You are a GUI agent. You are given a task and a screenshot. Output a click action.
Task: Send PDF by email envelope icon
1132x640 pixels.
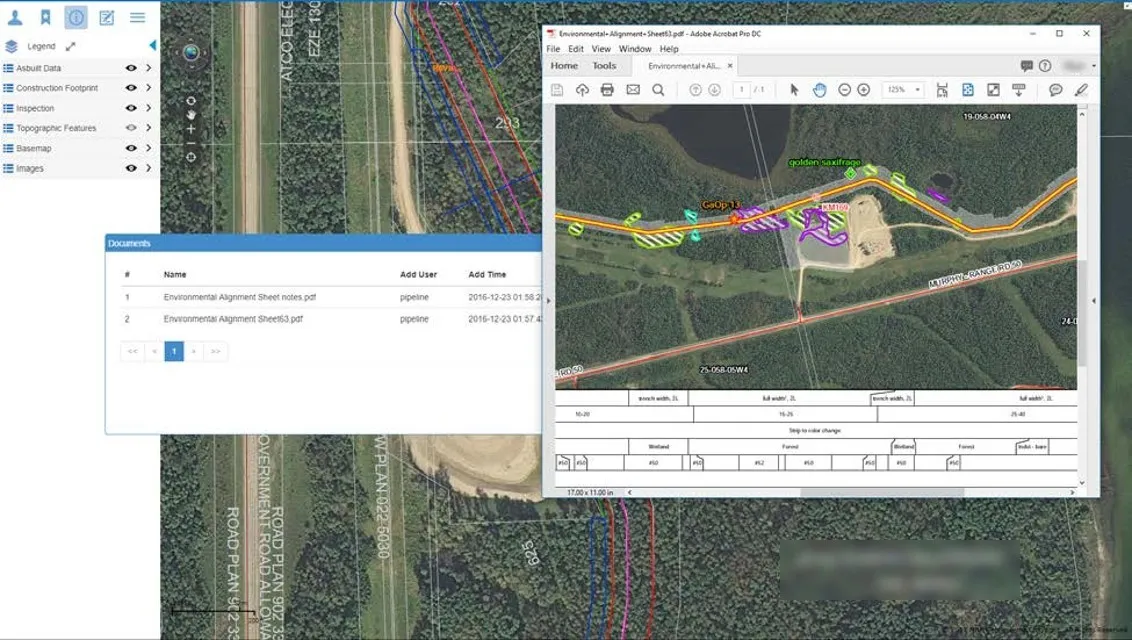pos(632,90)
